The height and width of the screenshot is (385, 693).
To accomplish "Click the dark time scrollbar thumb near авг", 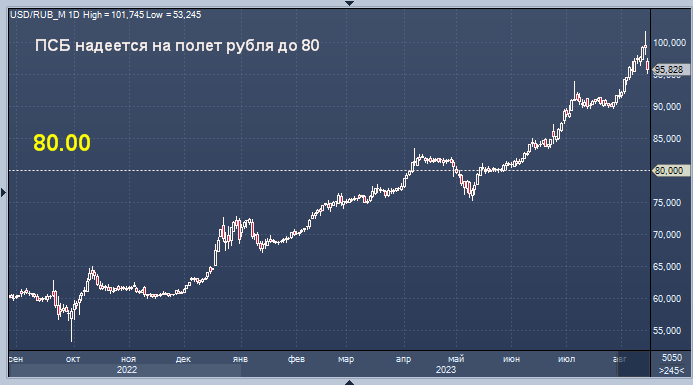I will pos(634,364).
